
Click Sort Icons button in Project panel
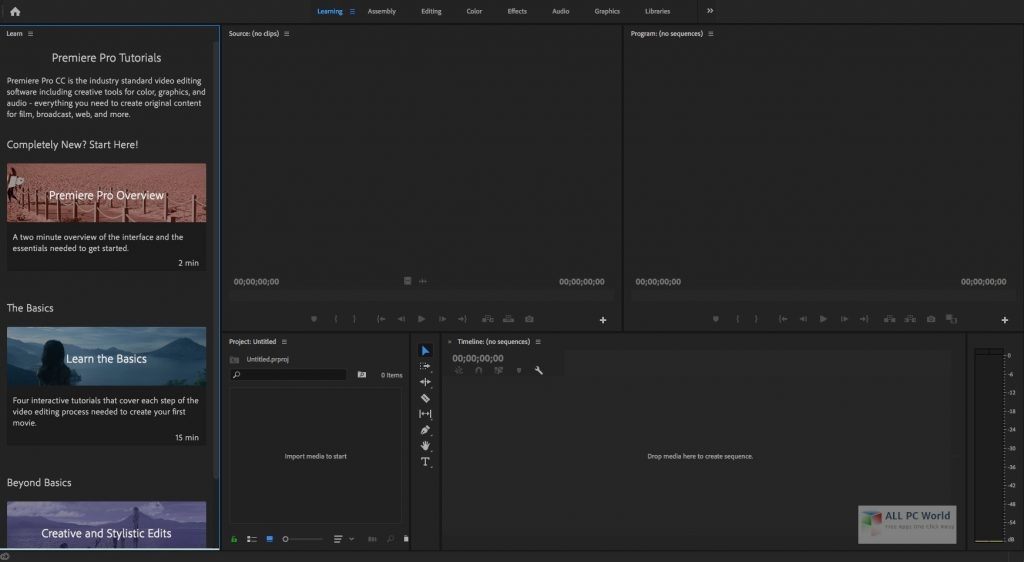point(338,539)
